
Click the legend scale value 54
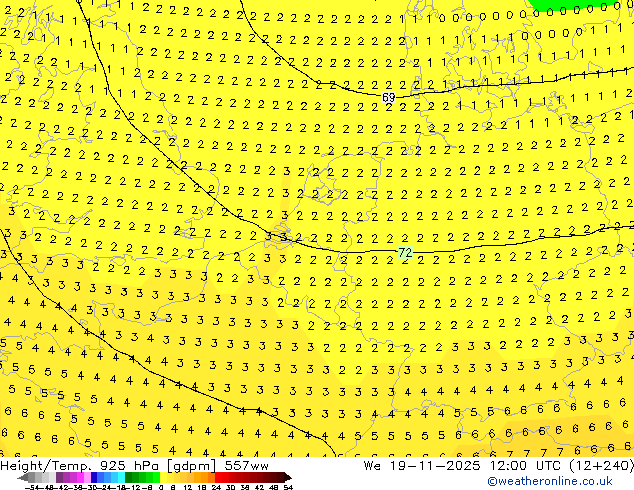(288, 487)
